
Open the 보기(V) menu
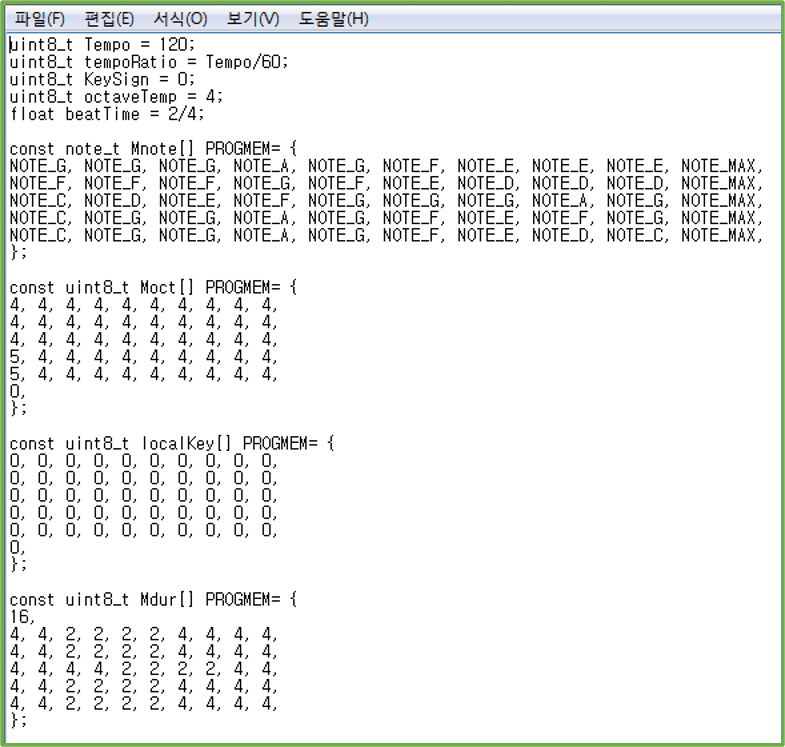[253, 19]
